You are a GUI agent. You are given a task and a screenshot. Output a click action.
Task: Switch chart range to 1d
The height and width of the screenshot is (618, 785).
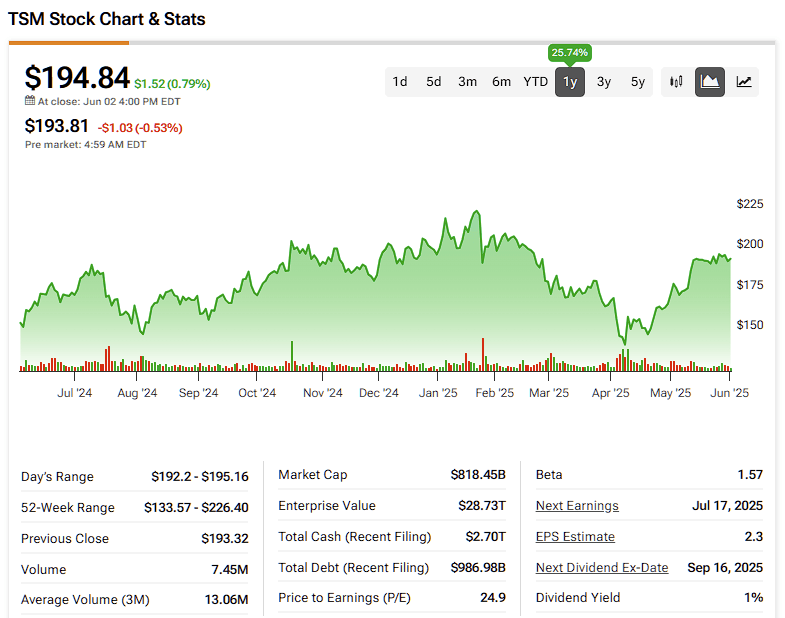[x=400, y=82]
